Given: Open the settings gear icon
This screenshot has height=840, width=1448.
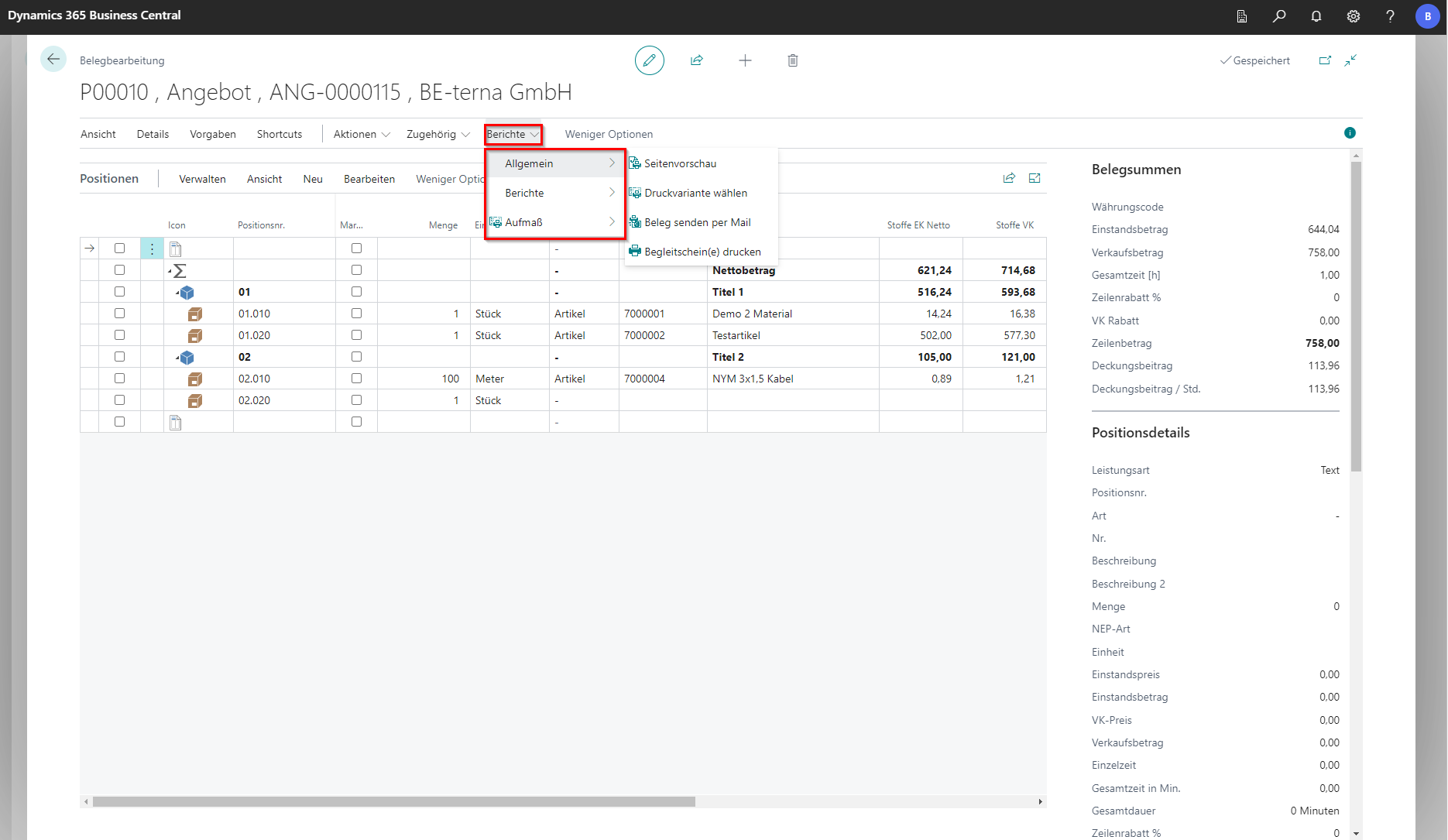Looking at the screenshot, I should pos(1354,16).
